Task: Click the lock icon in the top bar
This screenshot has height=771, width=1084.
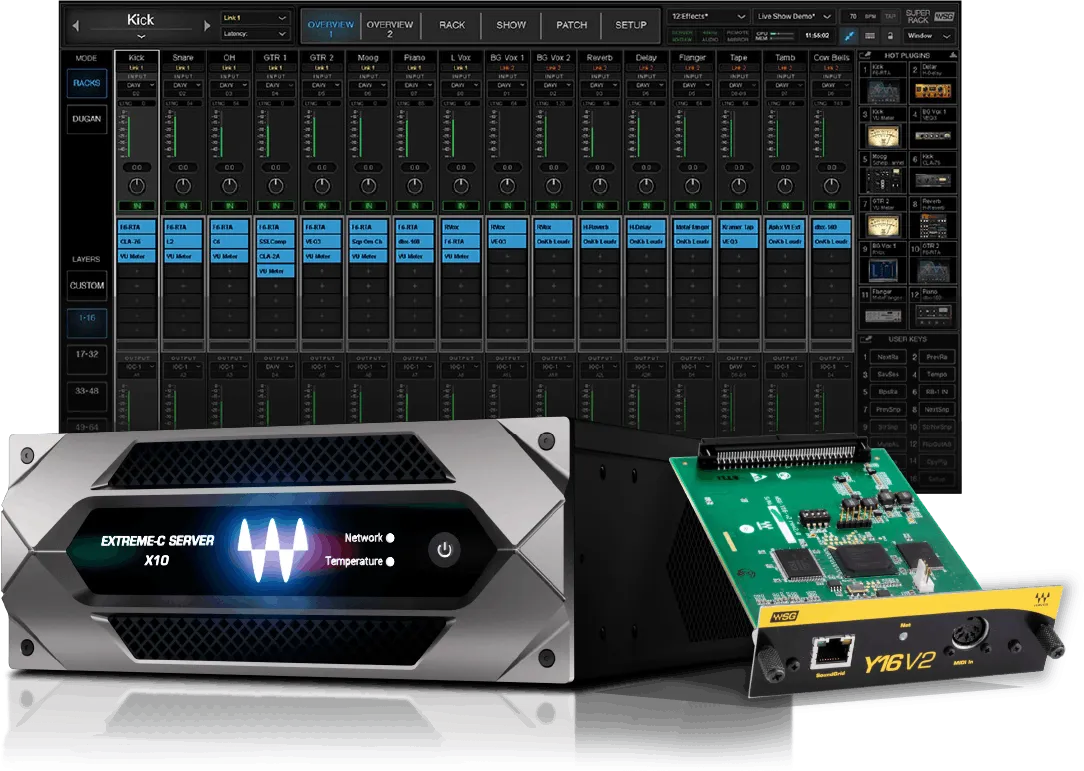Action: point(890,36)
